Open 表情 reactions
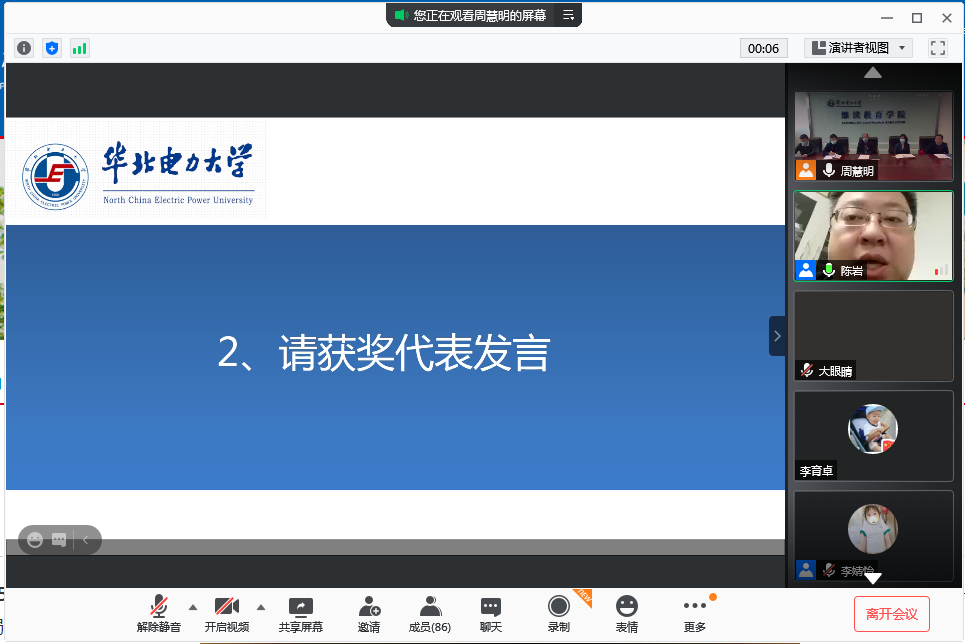 627,612
